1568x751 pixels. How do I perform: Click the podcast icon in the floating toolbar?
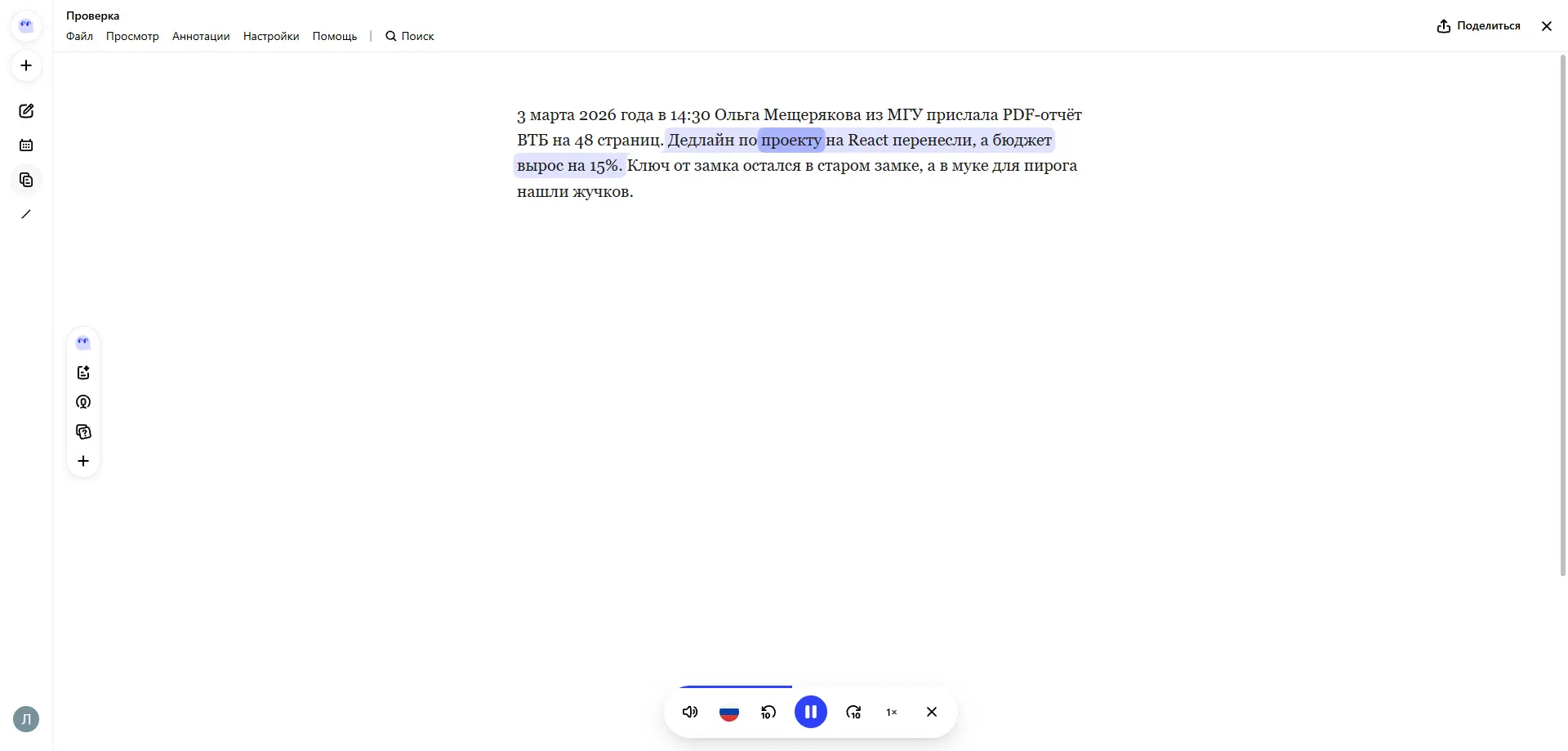[x=83, y=402]
